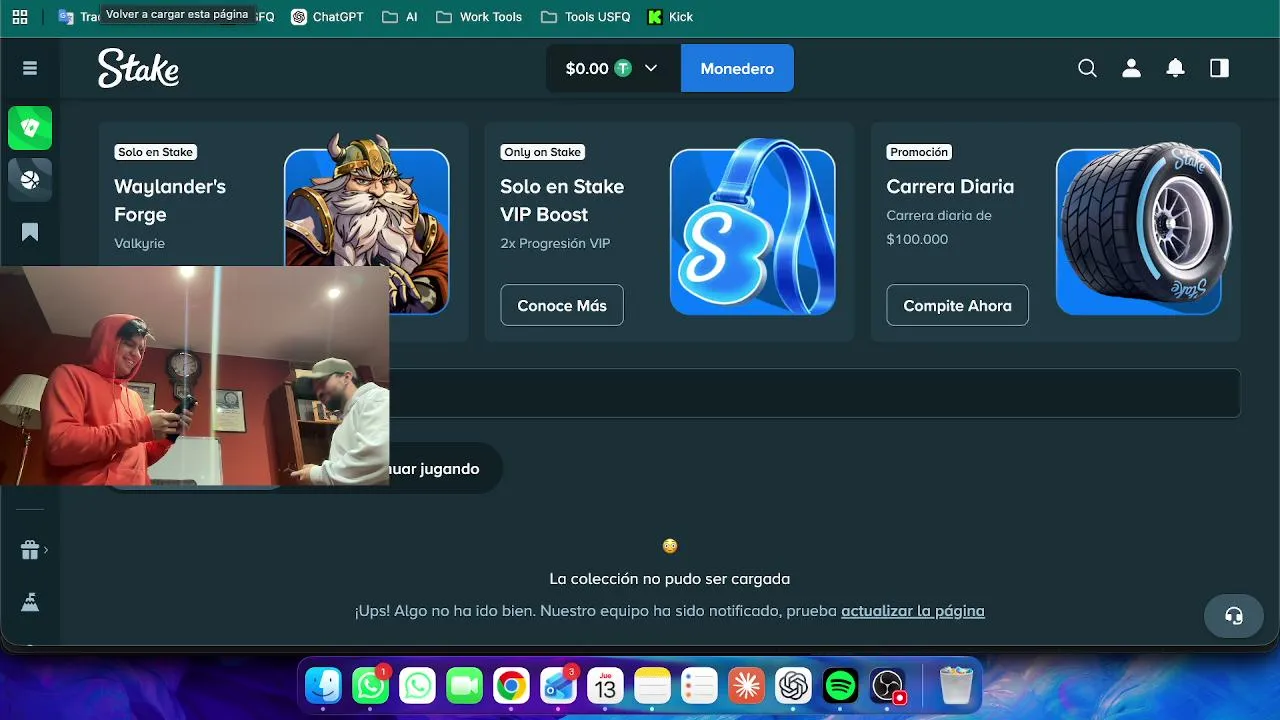Click the Compite Ahora button

point(957,305)
